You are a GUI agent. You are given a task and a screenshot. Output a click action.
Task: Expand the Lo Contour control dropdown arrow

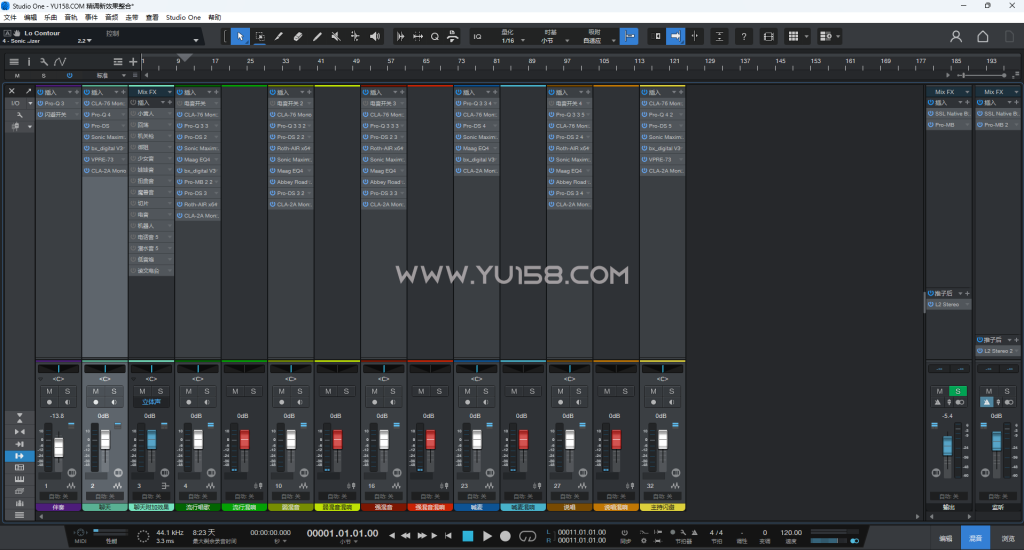point(195,40)
